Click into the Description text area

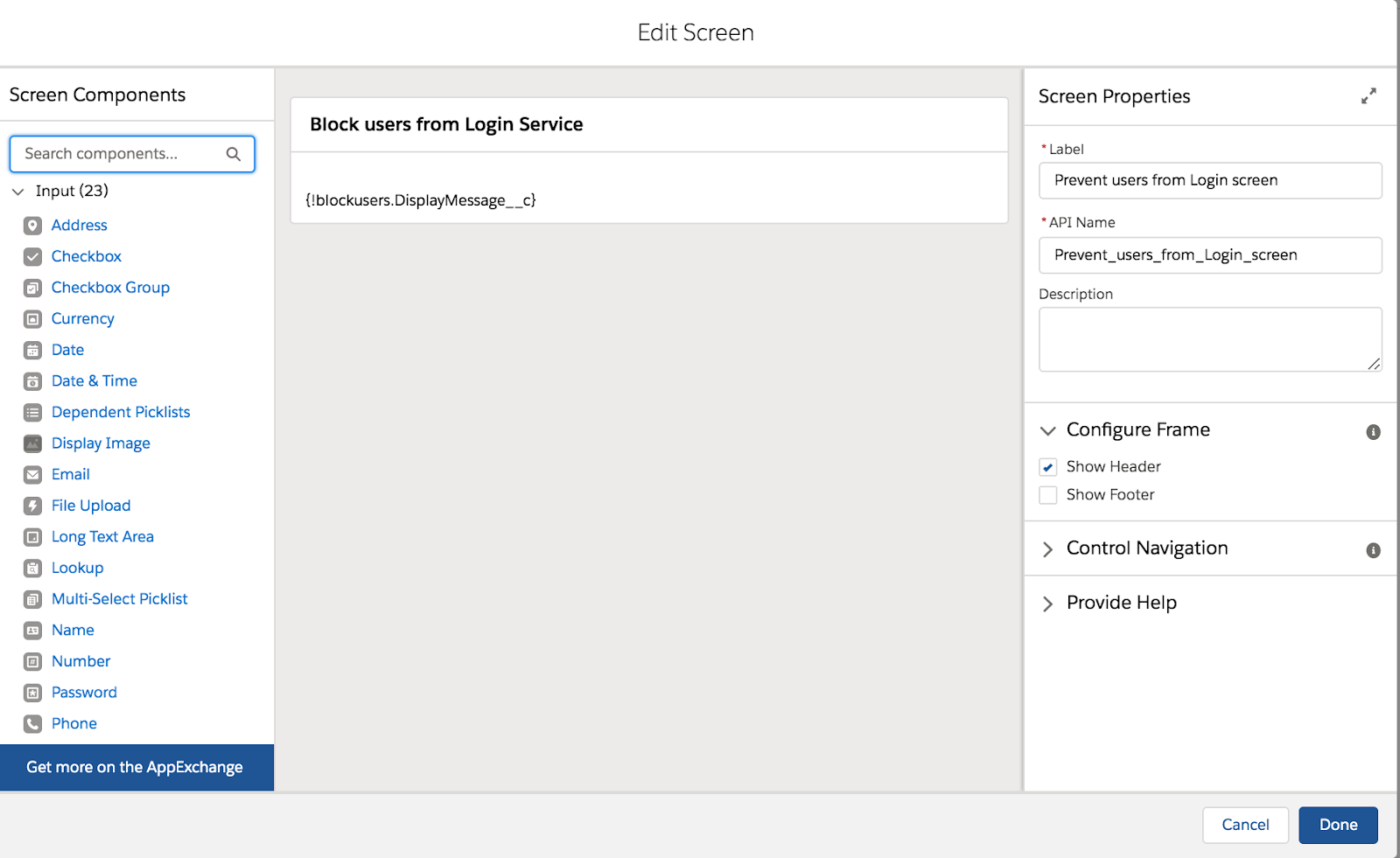pyautogui.click(x=1210, y=339)
